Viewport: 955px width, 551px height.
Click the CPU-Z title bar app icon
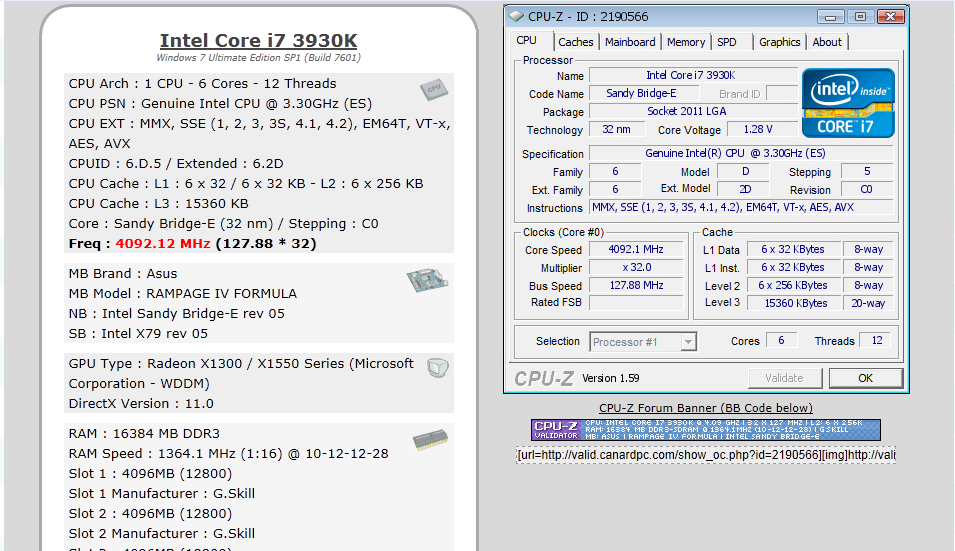tap(515, 16)
